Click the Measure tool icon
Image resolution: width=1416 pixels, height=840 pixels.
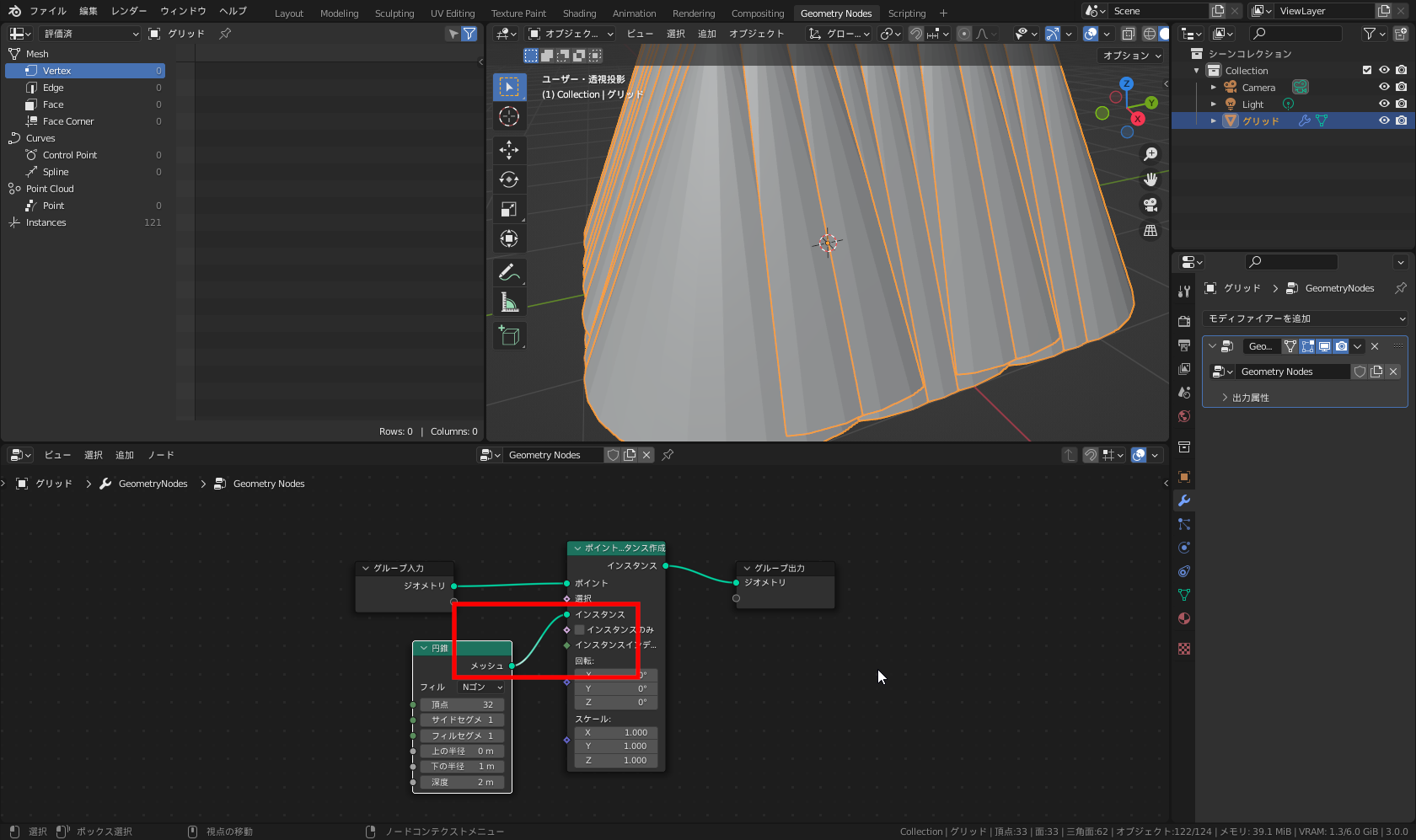[509, 302]
